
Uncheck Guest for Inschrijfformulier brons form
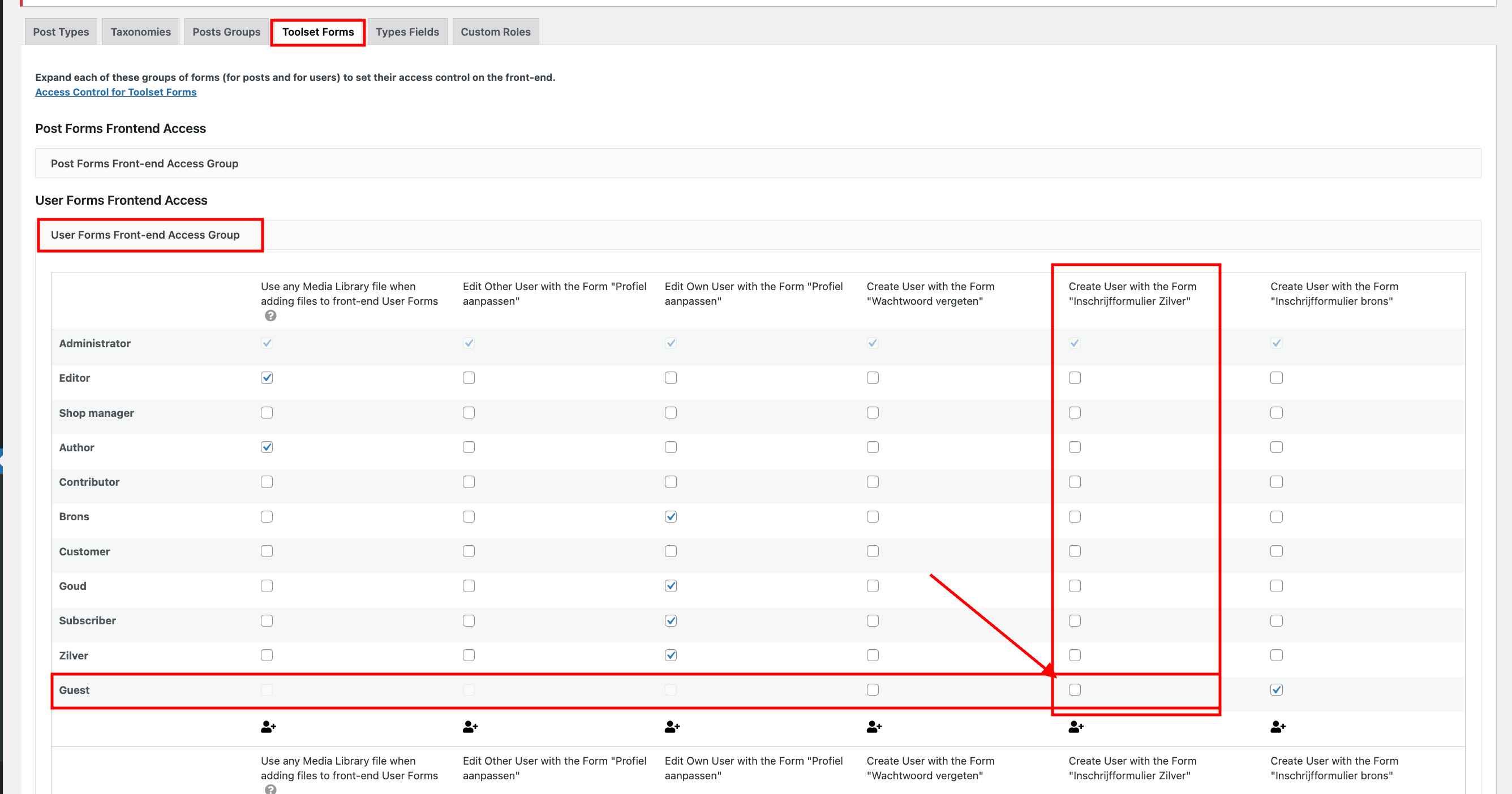[x=1277, y=689]
